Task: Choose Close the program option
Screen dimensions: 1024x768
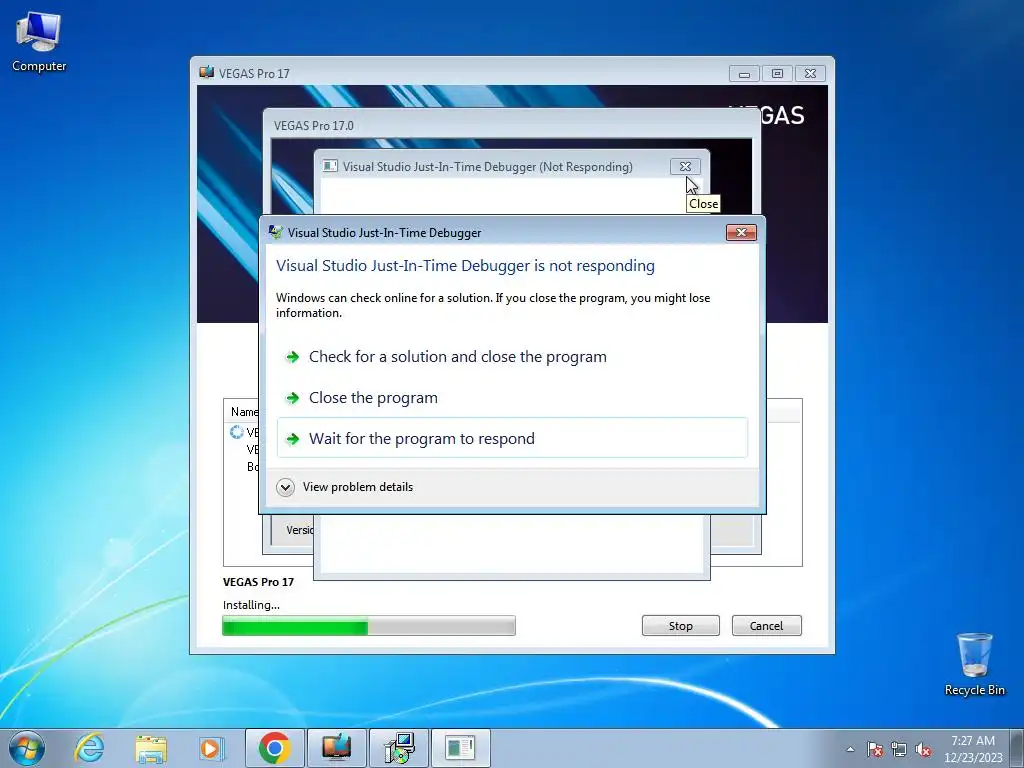Action: 512,398
